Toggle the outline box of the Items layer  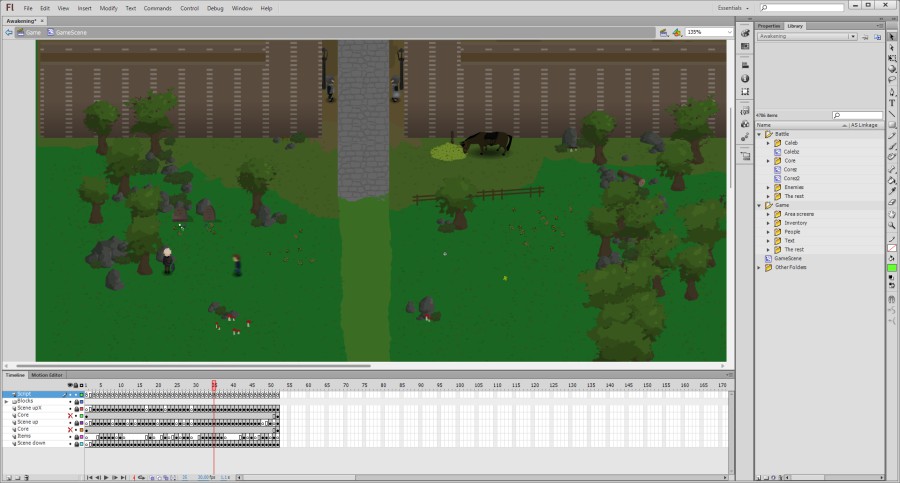pos(81,436)
